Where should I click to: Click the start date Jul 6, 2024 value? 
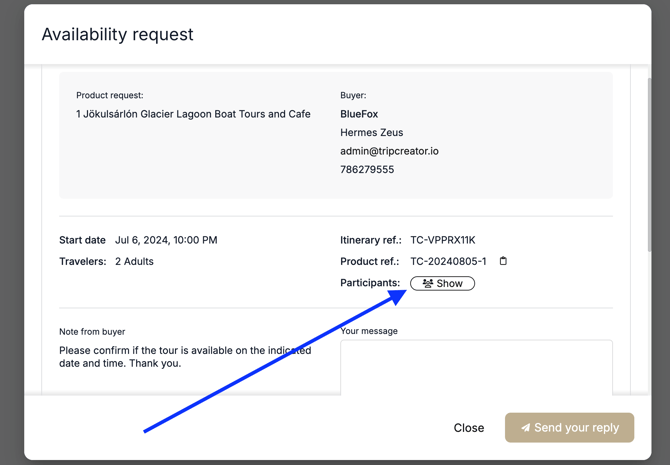tap(166, 240)
